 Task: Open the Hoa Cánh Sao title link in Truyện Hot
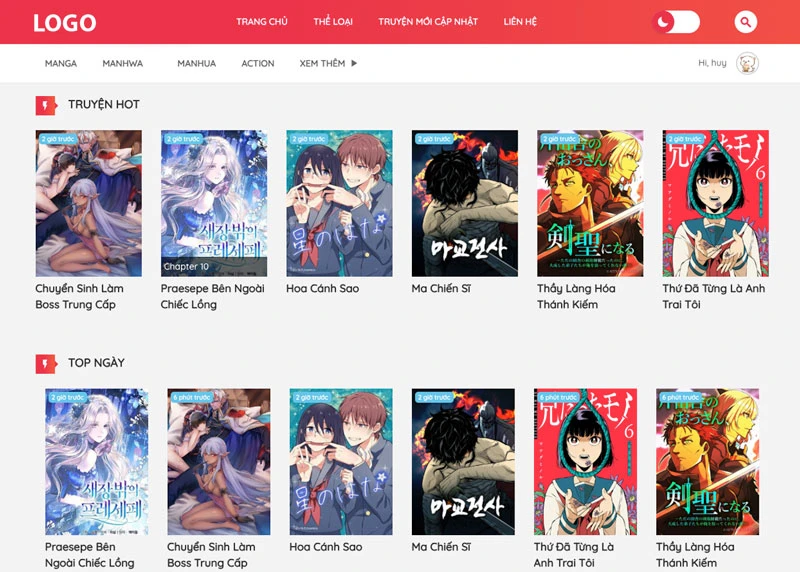322,289
